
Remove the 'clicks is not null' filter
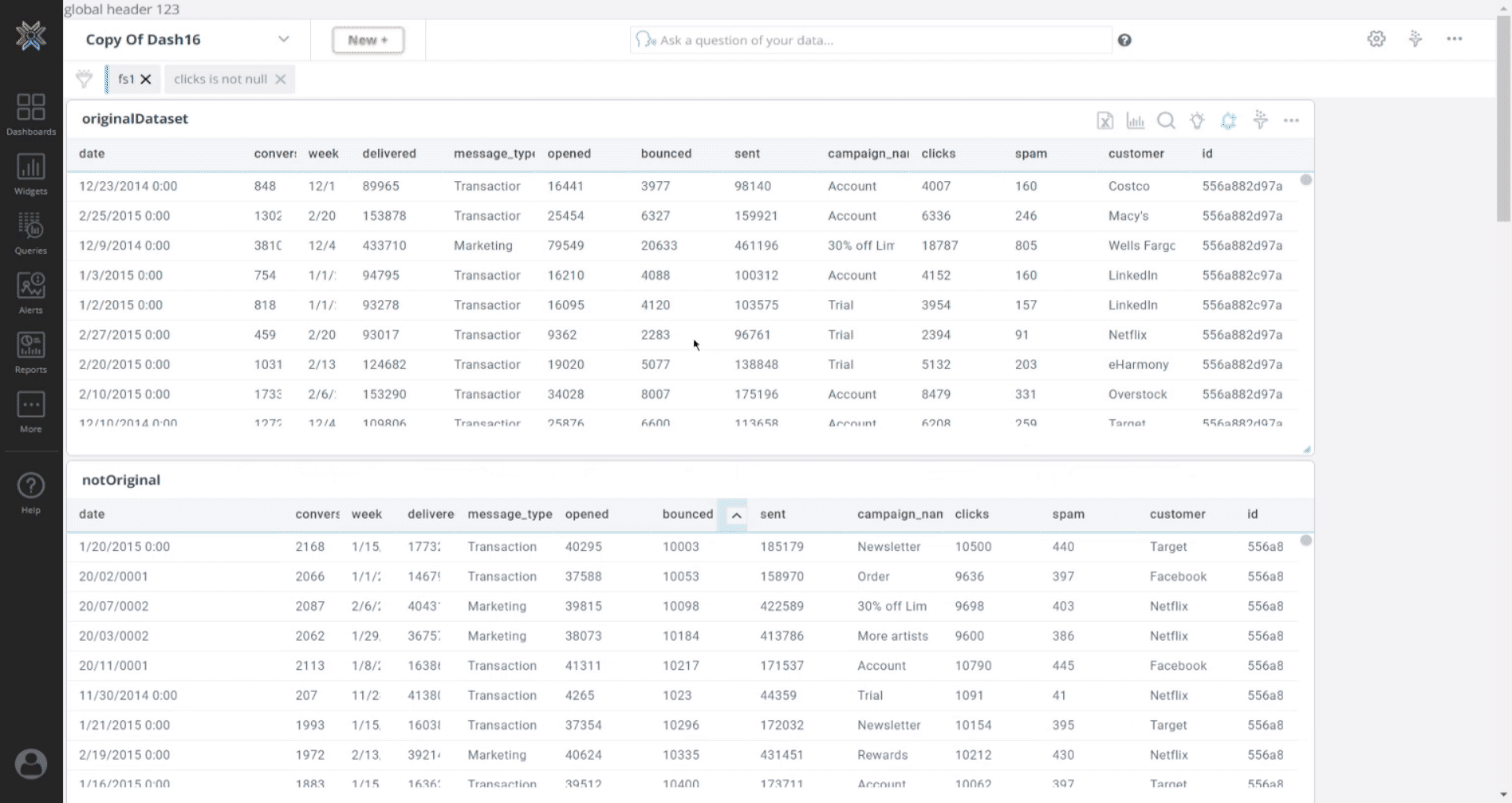click(x=280, y=80)
